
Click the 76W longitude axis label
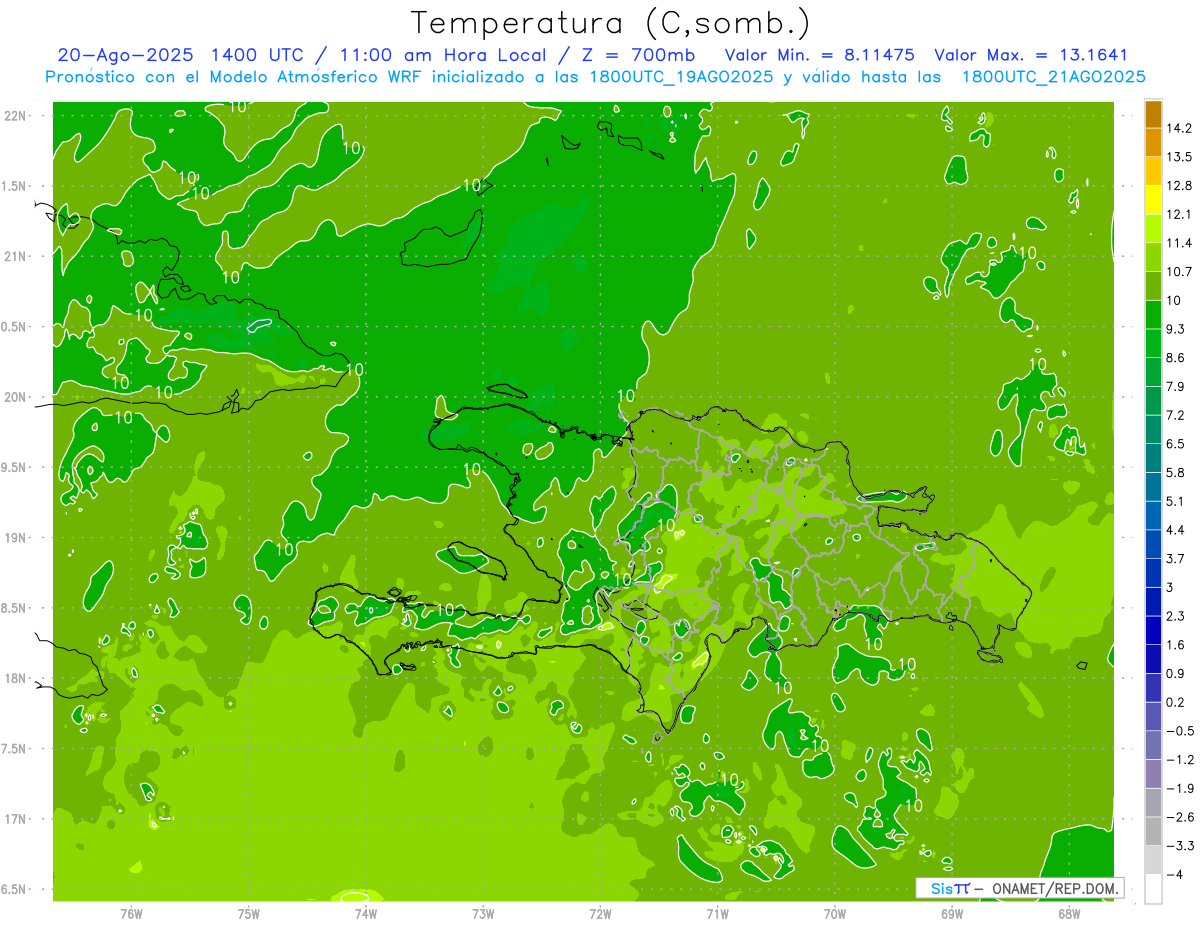tap(131, 914)
